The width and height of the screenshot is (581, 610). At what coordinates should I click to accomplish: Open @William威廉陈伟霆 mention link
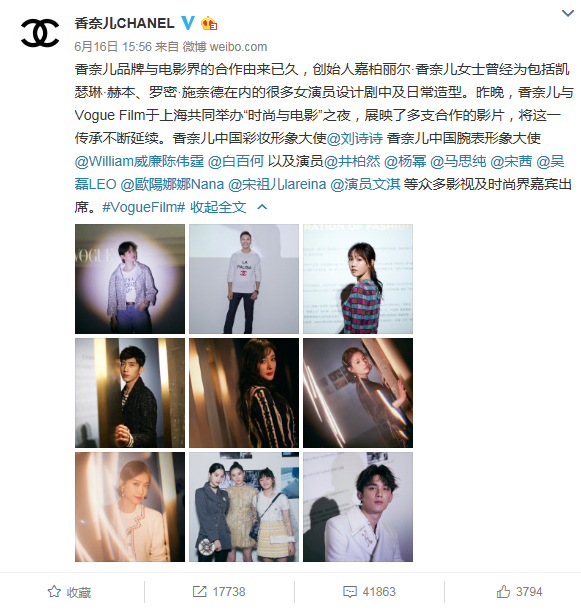(x=139, y=161)
